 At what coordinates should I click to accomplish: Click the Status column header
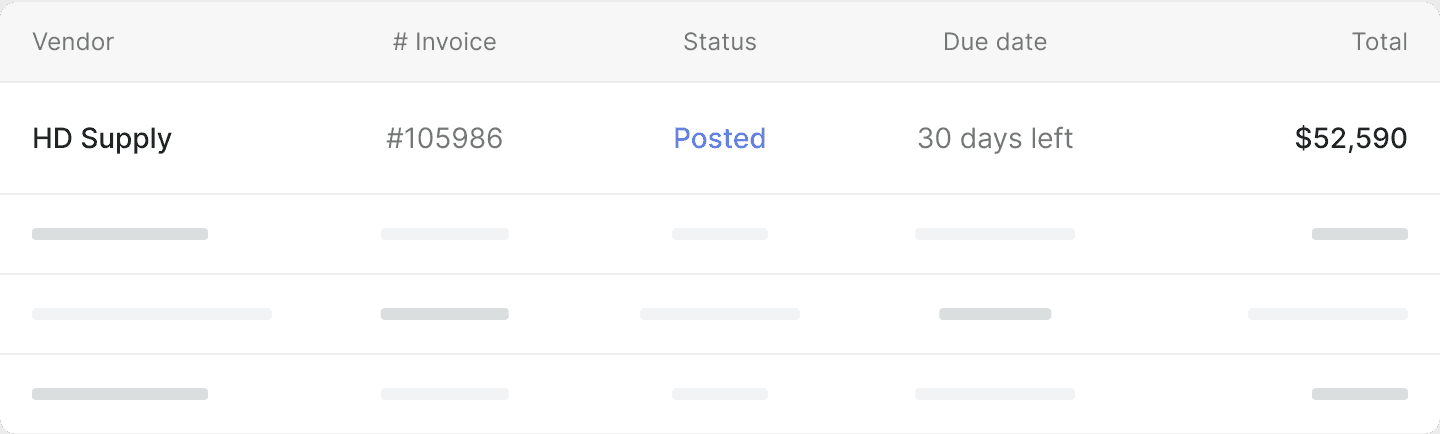(720, 42)
